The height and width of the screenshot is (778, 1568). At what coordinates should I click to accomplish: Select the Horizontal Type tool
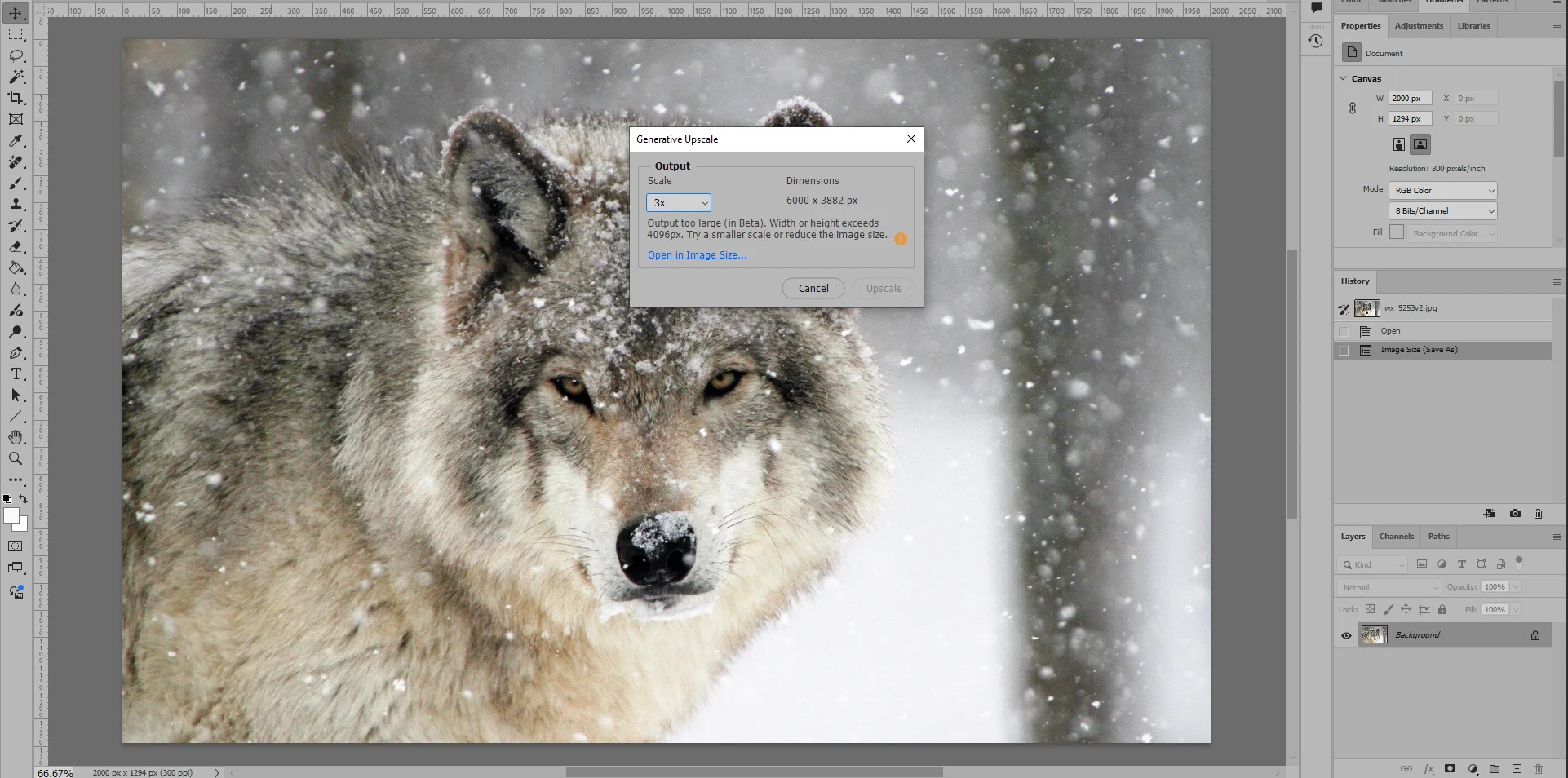click(16, 374)
